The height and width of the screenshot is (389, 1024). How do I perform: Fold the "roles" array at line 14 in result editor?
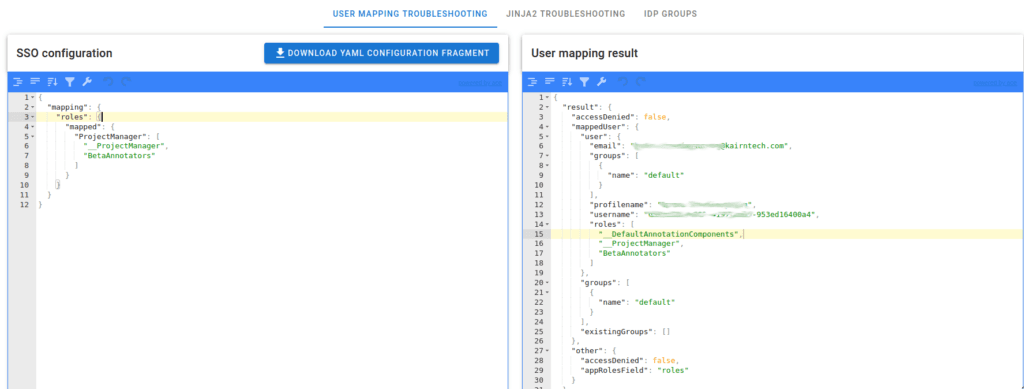pos(547,224)
